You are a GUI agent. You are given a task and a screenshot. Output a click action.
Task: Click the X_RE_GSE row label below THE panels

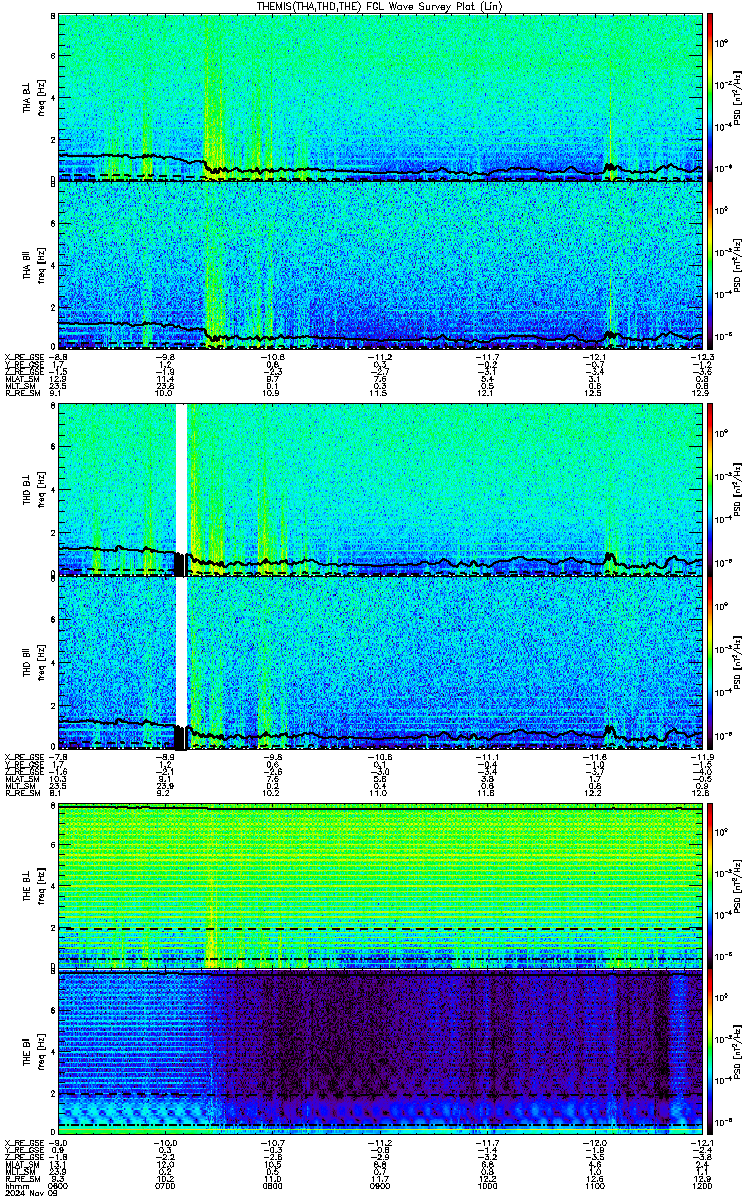[x=25, y=1143]
